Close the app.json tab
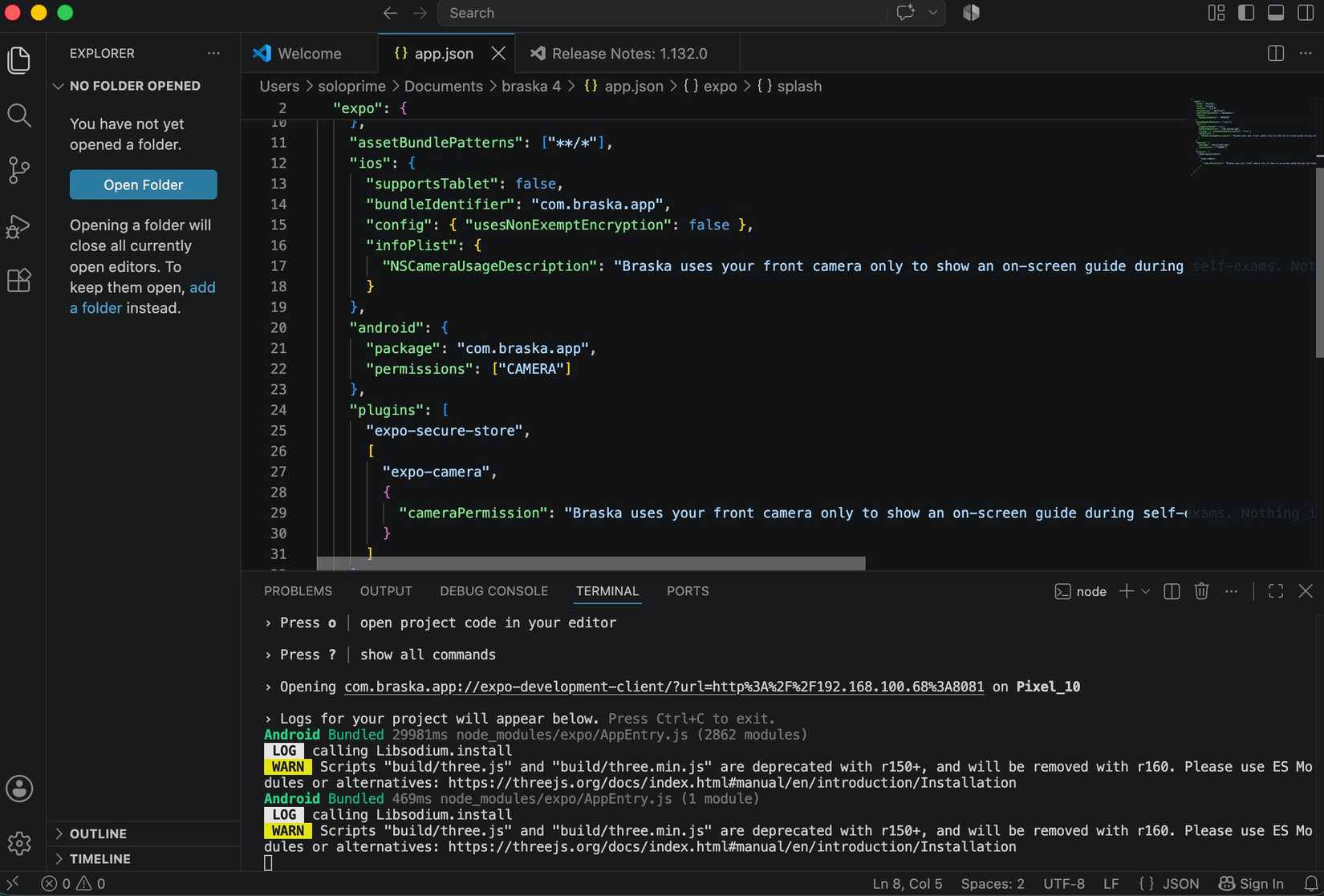The image size is (1324, 896). (x=498, y=53)
